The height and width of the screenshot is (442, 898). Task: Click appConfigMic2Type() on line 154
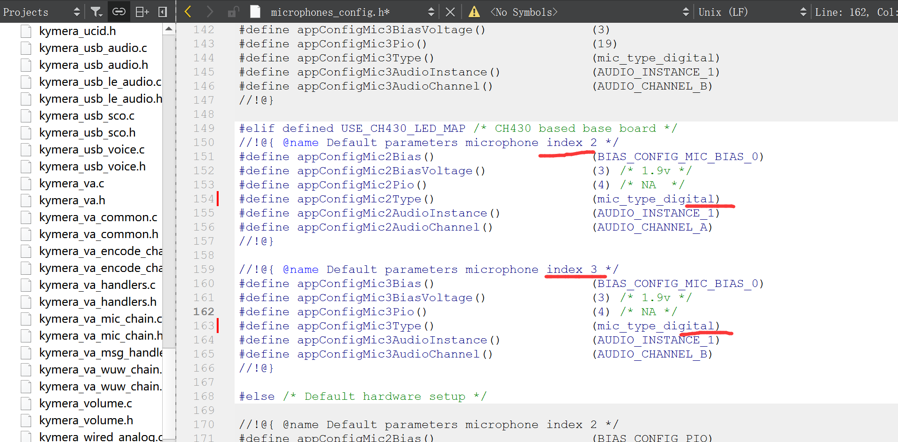point(366,199)
